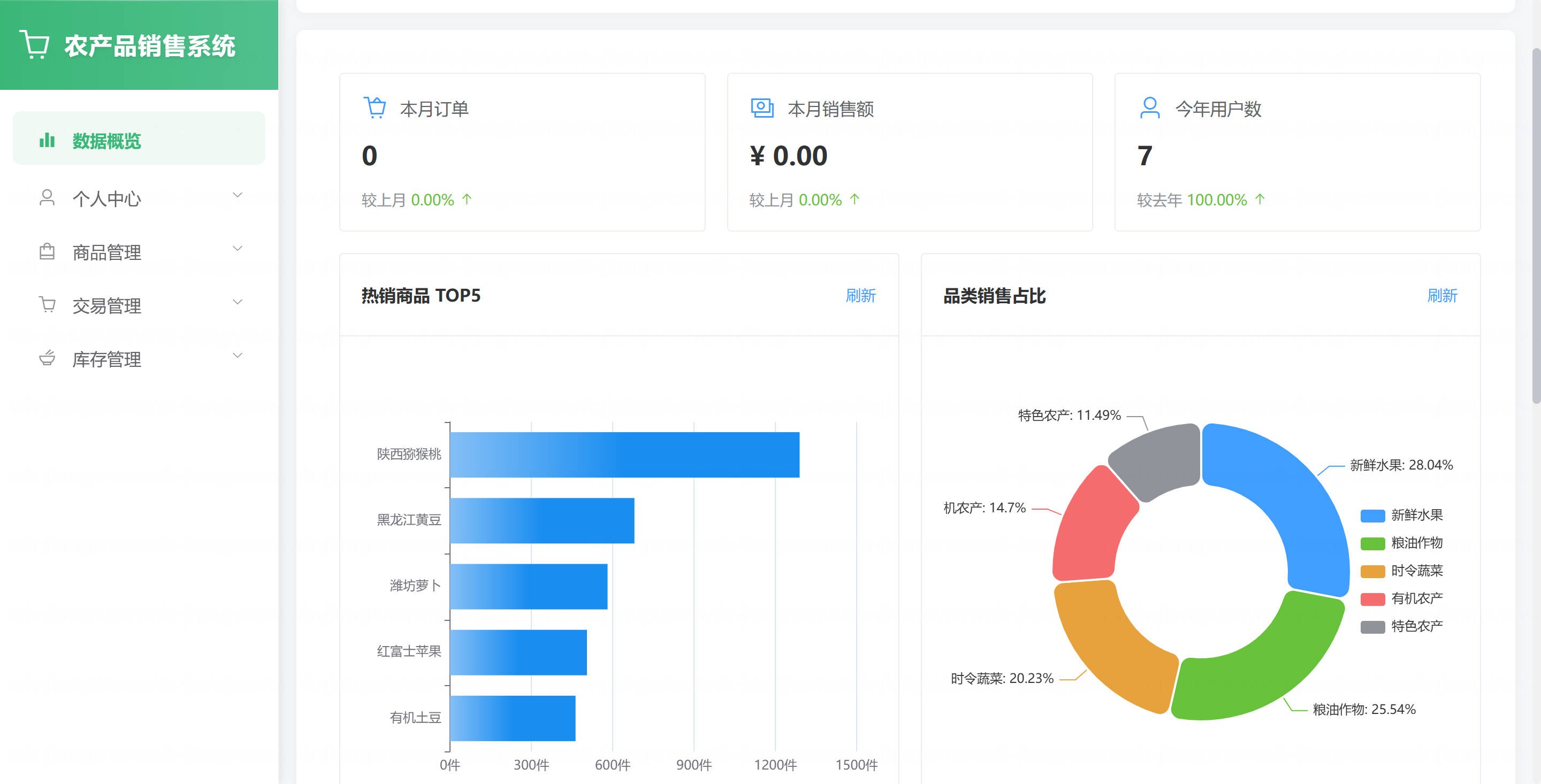
Task: Click the 有机土豆 bar
Action: click(513, 718)
